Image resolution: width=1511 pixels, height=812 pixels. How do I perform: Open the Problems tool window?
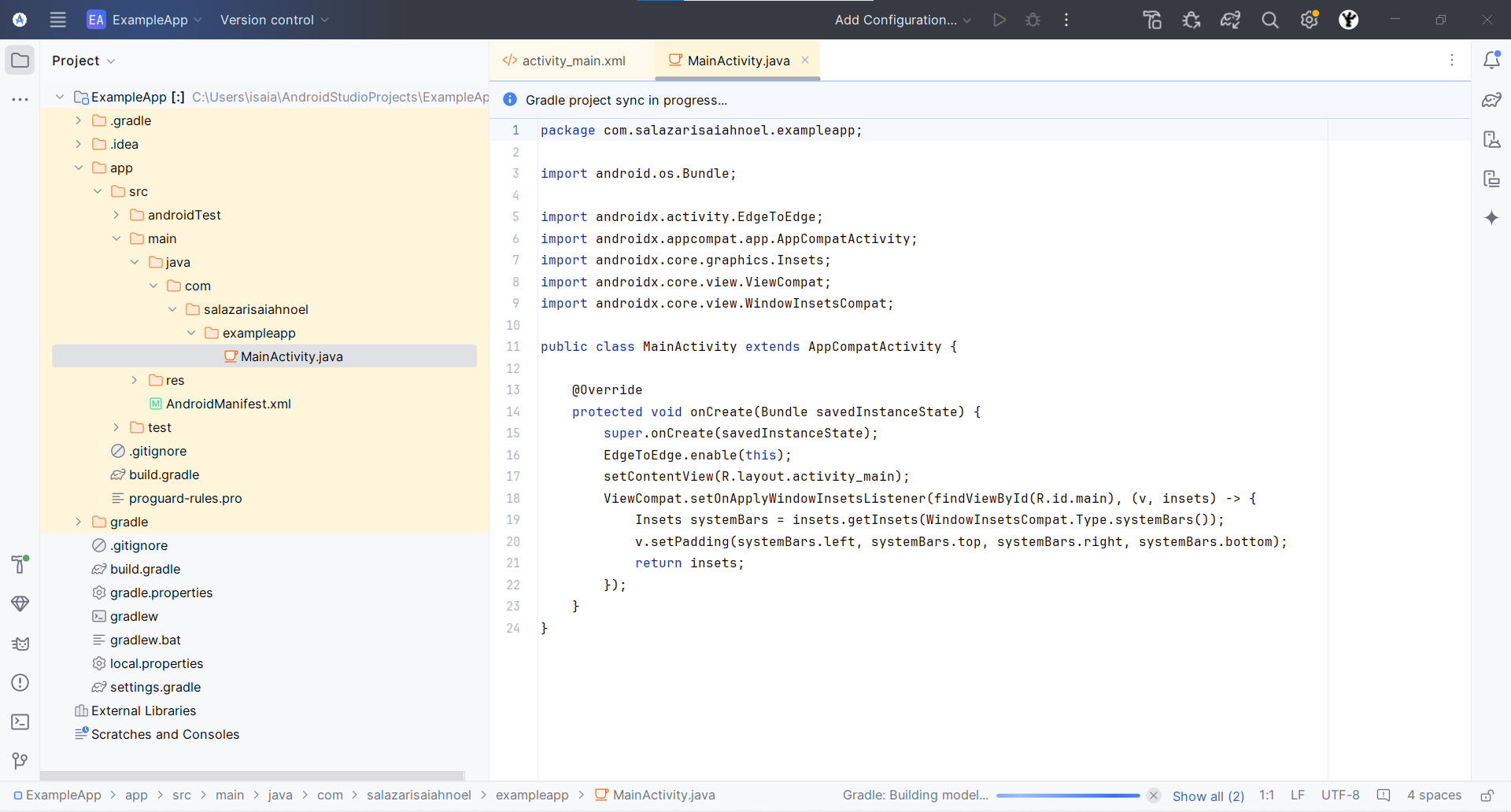coord(20,682)
